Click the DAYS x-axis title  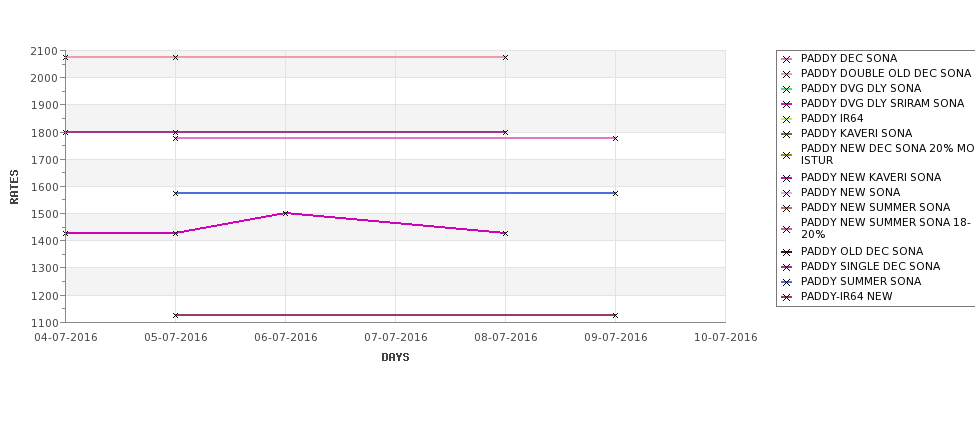pyautogui.click(x=395, y=357)
